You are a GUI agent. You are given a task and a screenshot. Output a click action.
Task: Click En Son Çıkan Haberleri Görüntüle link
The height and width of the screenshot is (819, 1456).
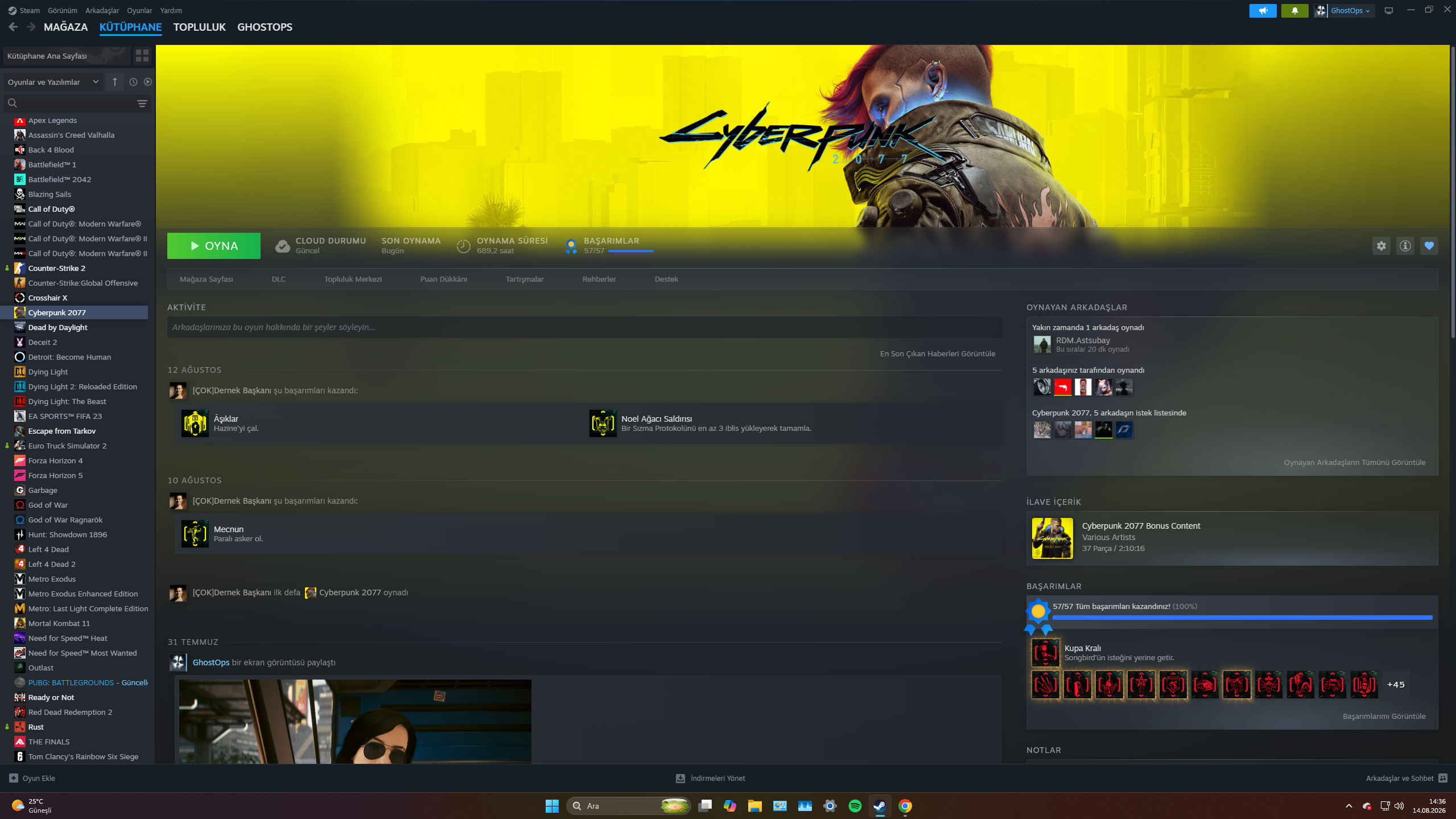[938, 353]
